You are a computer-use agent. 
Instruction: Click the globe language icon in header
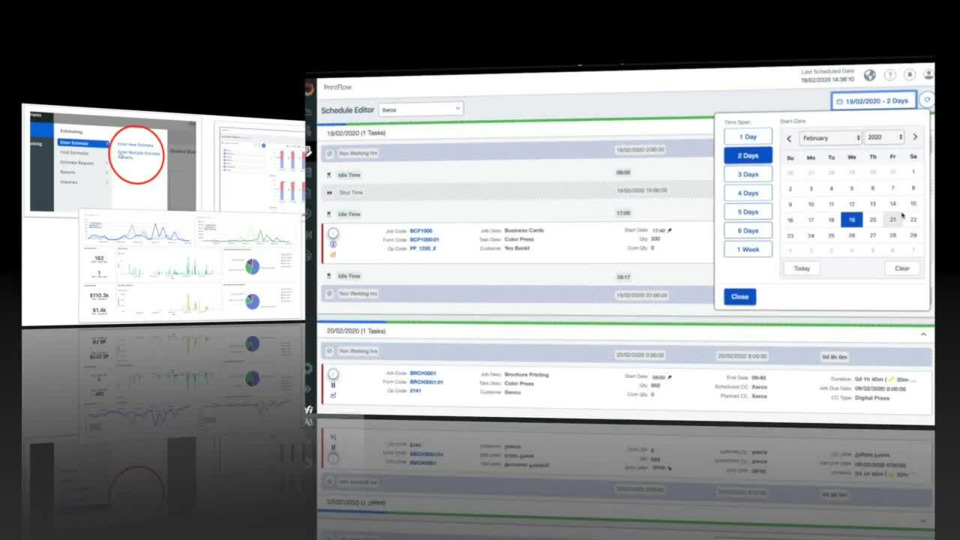click(x=870, y=75)
